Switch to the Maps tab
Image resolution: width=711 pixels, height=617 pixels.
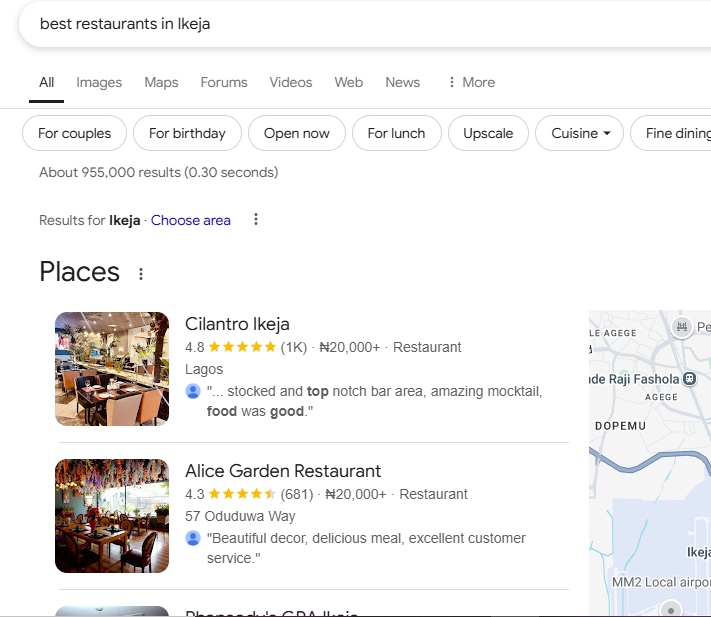(x=161, y=82)
